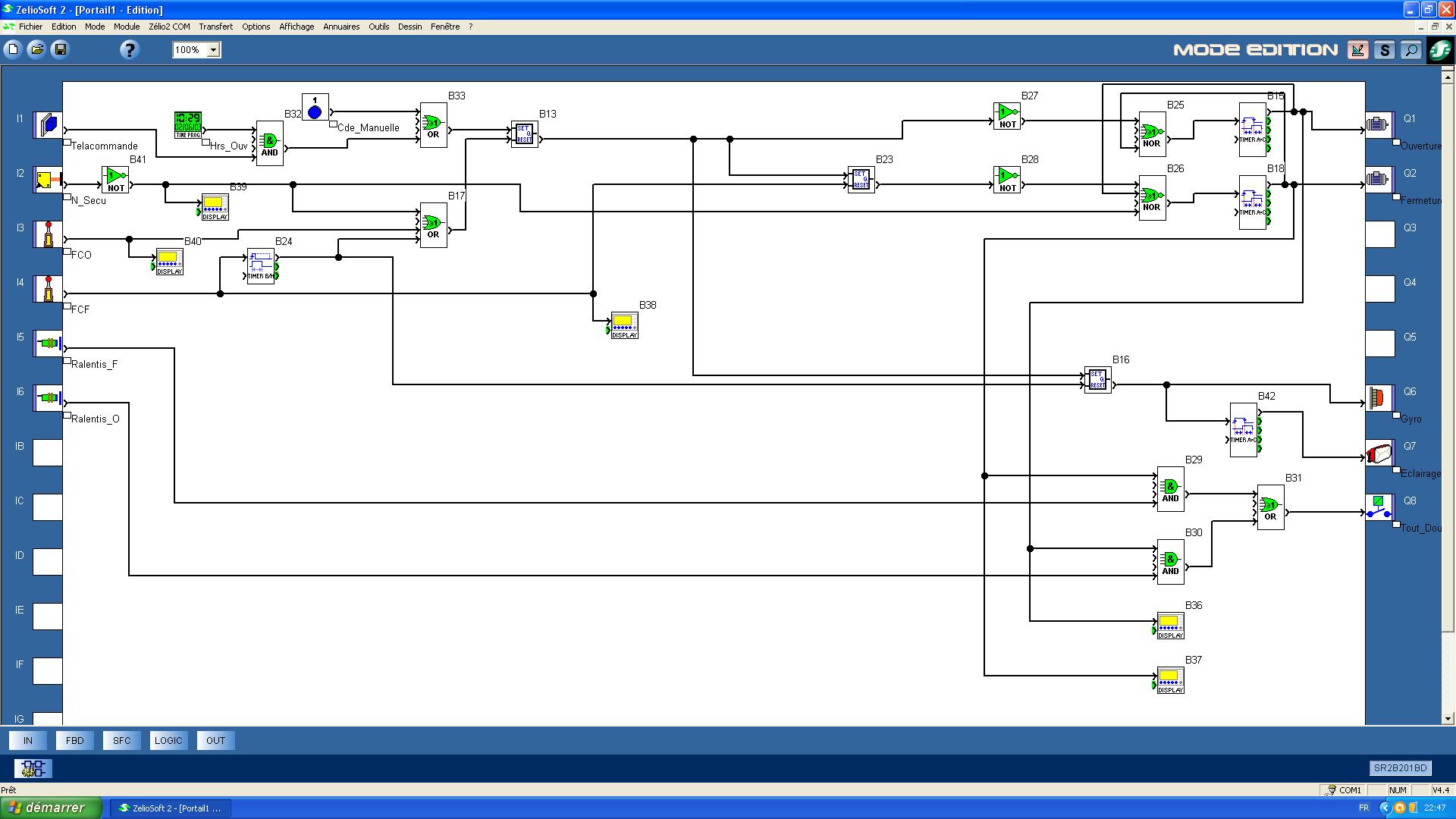
Task: Toggle the Ralentis_F label checkbox
Action: coord(67,360)
